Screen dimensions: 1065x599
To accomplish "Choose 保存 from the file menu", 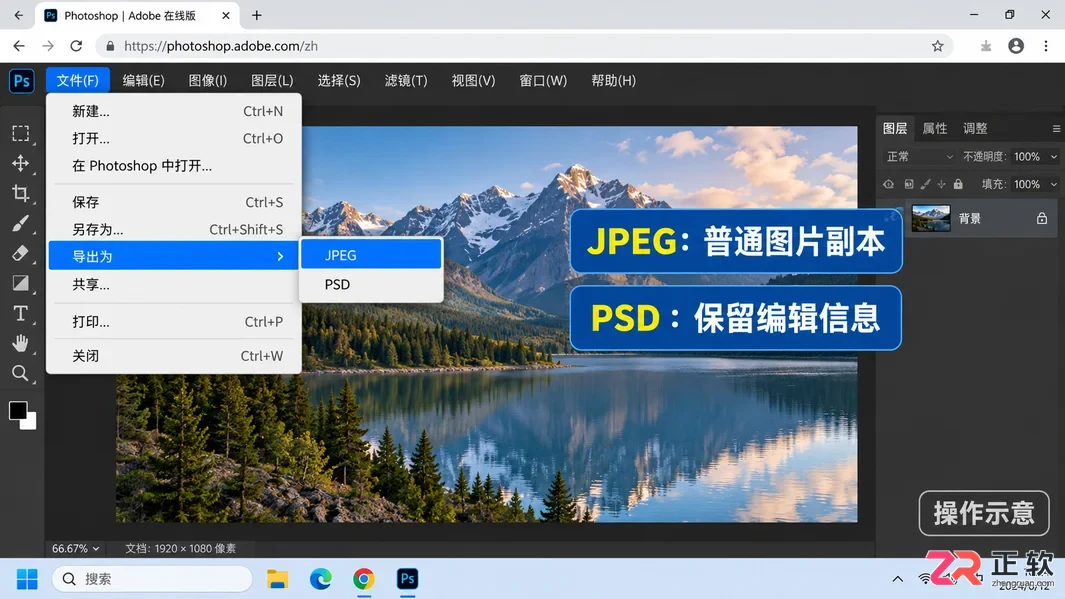I will point(174,202).
